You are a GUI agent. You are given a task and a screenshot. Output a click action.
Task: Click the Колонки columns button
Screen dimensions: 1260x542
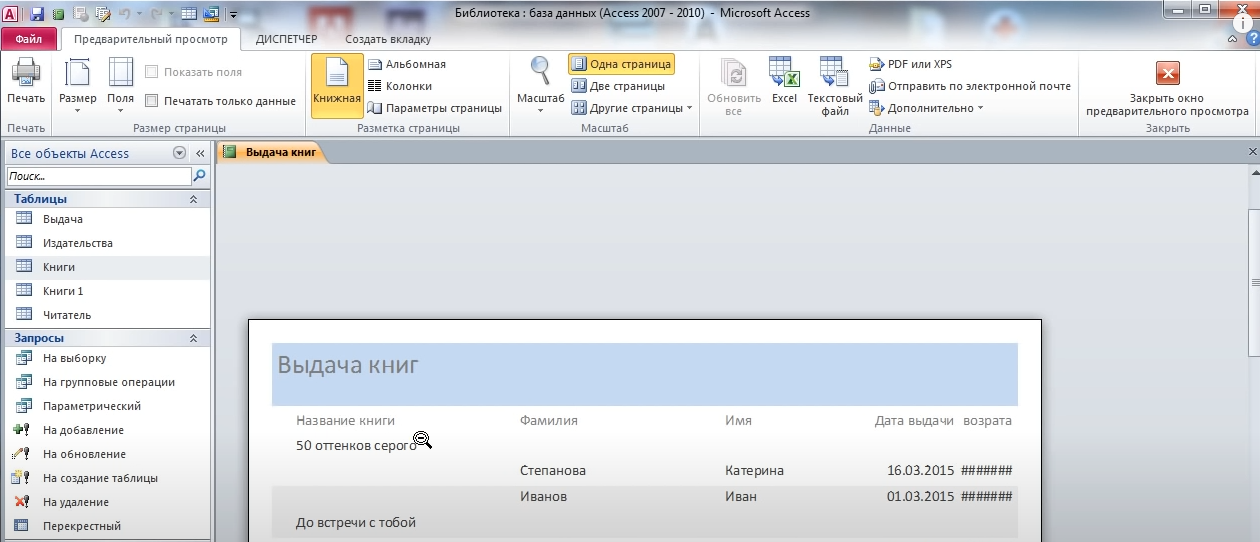click(x=400, y=86)
